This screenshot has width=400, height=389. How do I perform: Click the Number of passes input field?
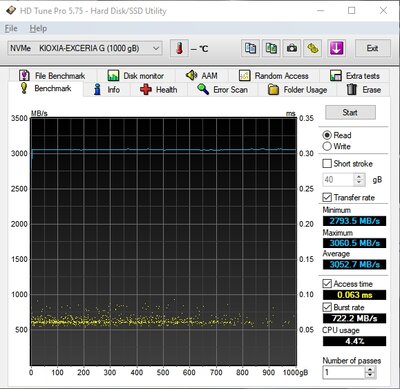coord(344,372)
